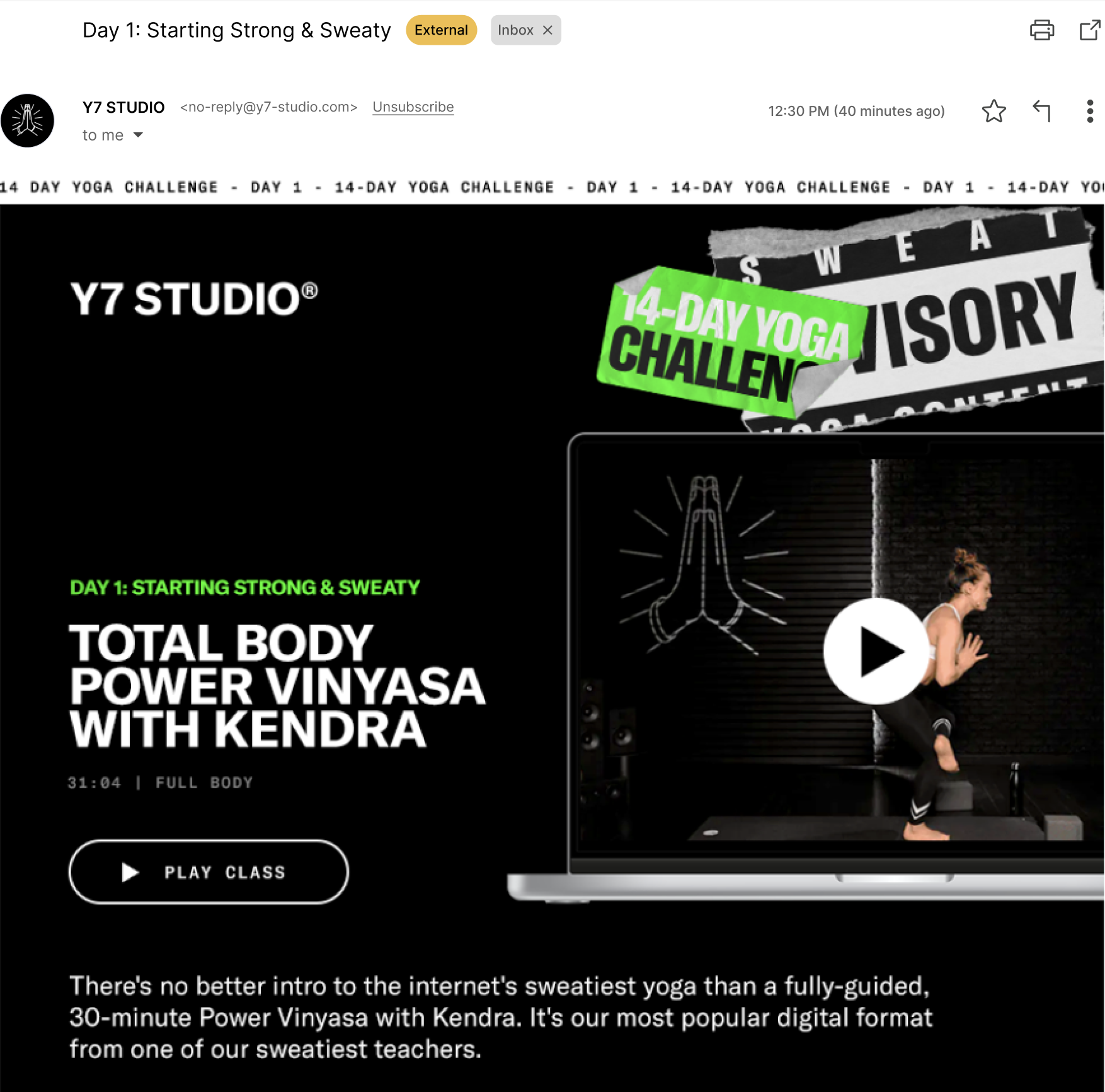Reply using the arrow icon
Screen dimensions: 1105x1092
(1042, 112)
